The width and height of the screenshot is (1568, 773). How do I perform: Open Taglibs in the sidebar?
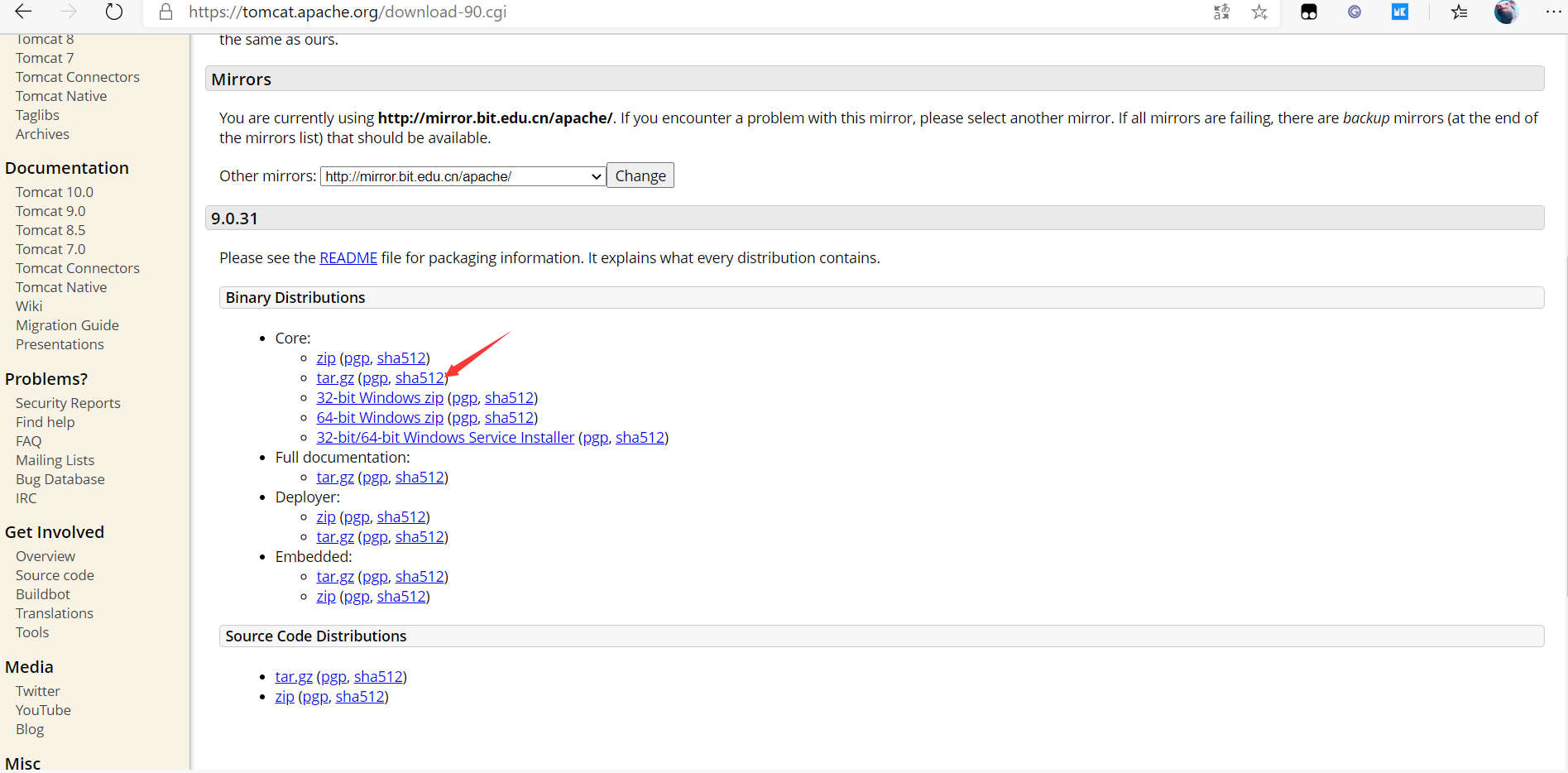pos(37,115)
